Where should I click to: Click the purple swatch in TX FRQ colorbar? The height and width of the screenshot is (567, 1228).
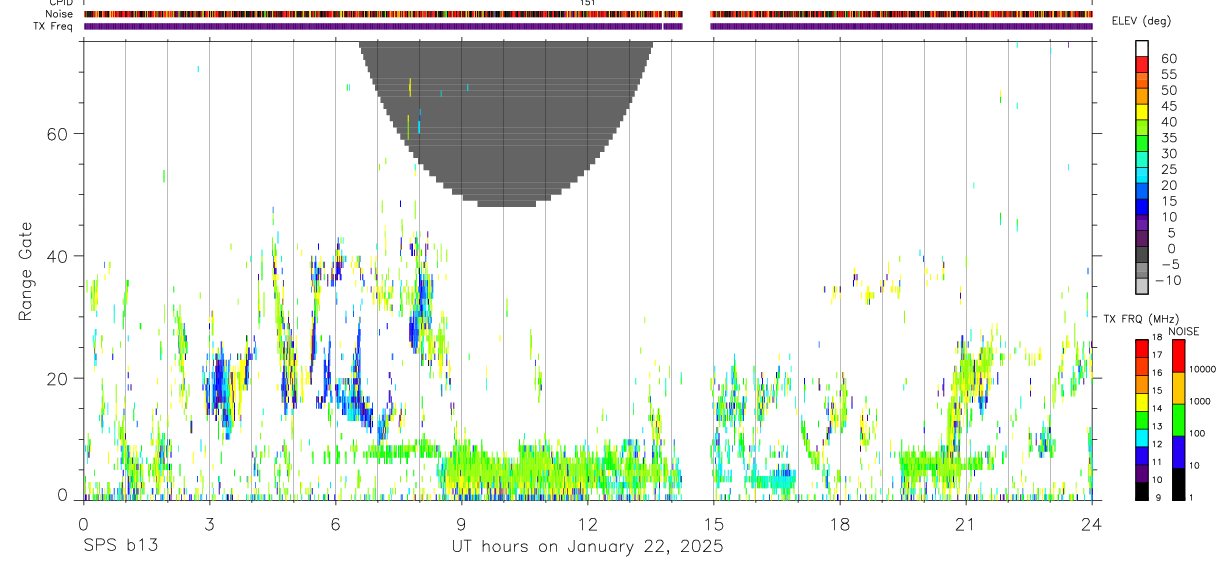click(x=1142, y=475)
